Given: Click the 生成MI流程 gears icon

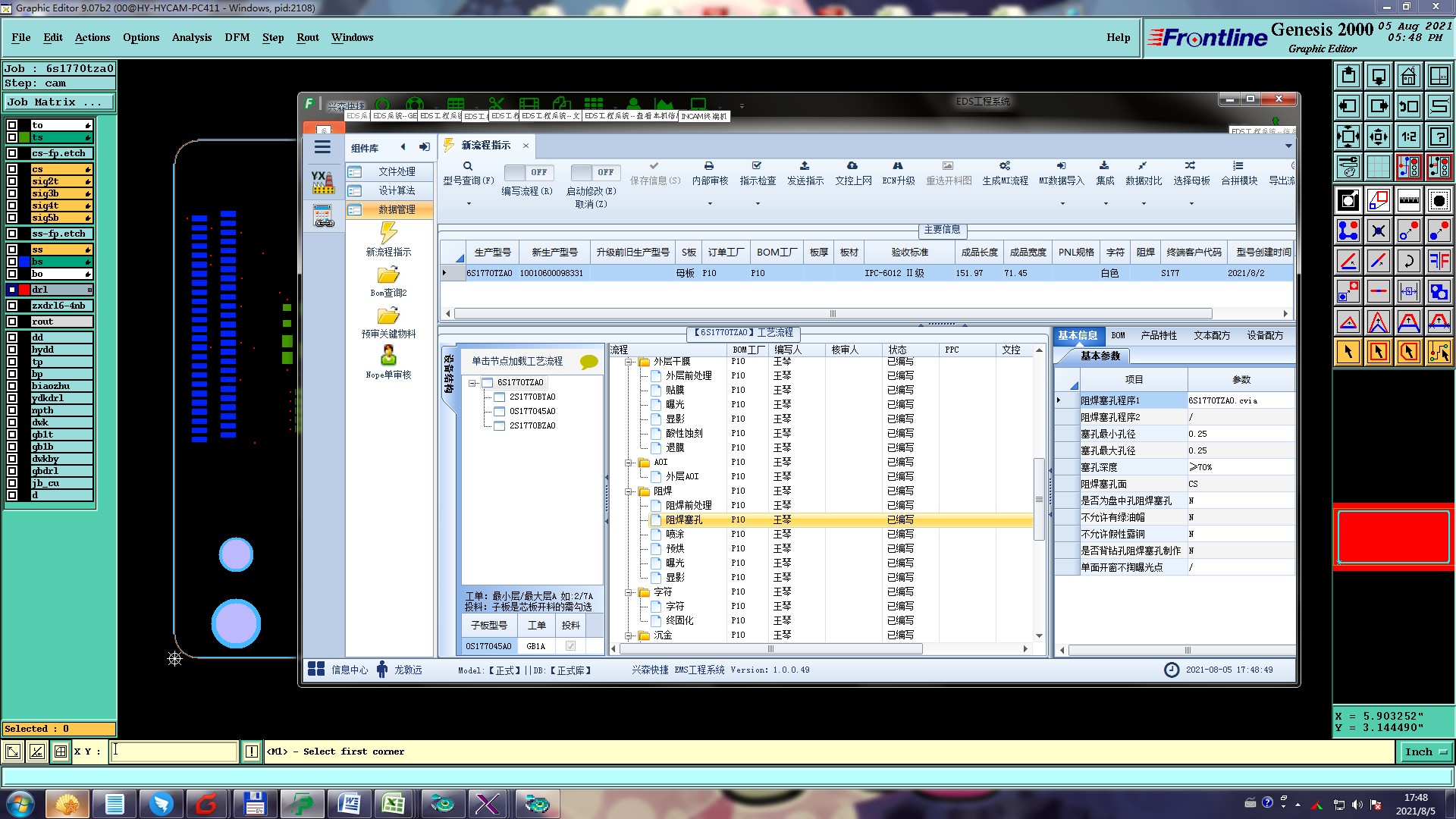Looking at the screenshot, I should click(x=1005, y=166).
